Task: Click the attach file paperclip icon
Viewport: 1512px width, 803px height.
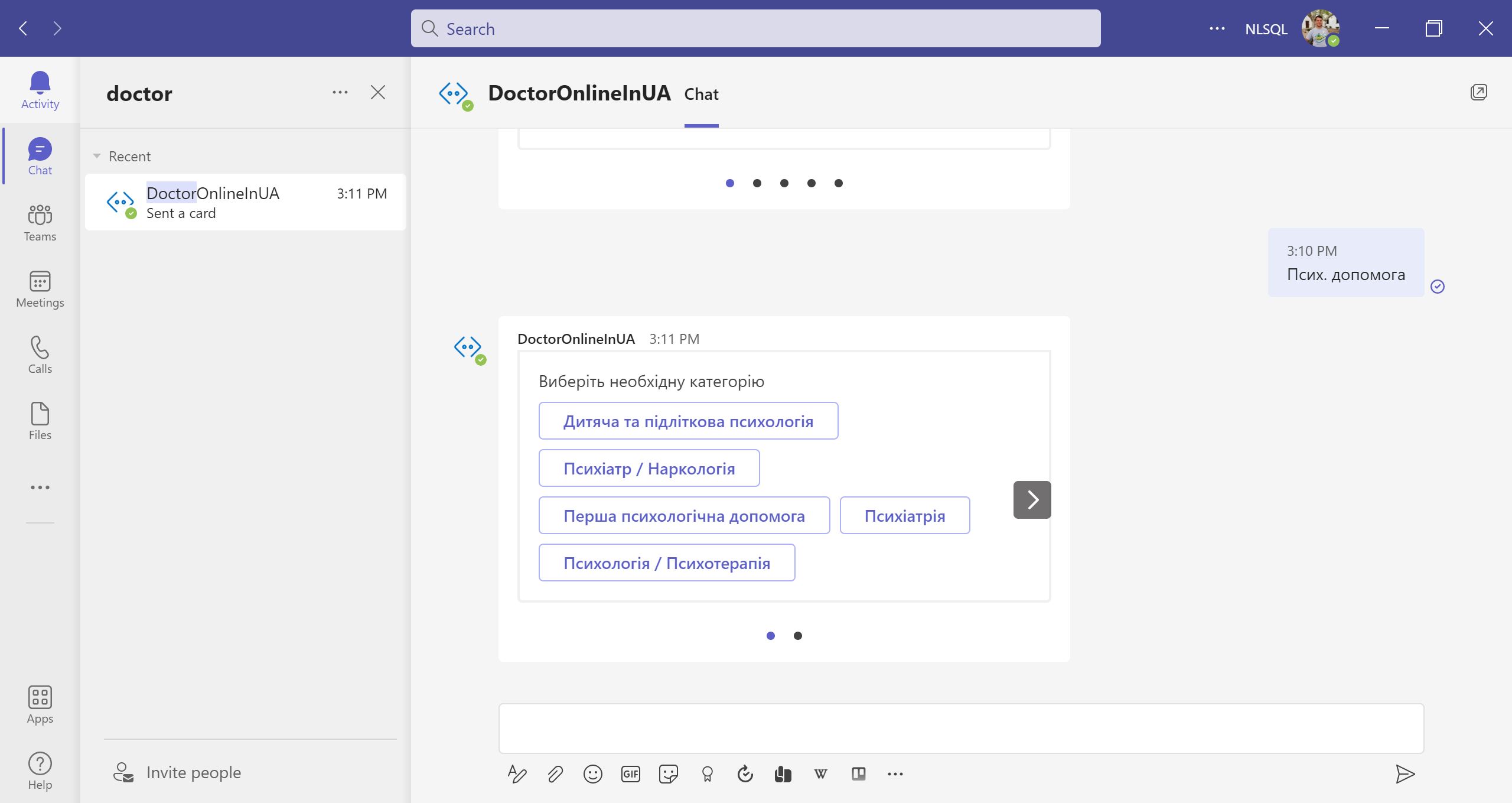Action: (555, 774)
